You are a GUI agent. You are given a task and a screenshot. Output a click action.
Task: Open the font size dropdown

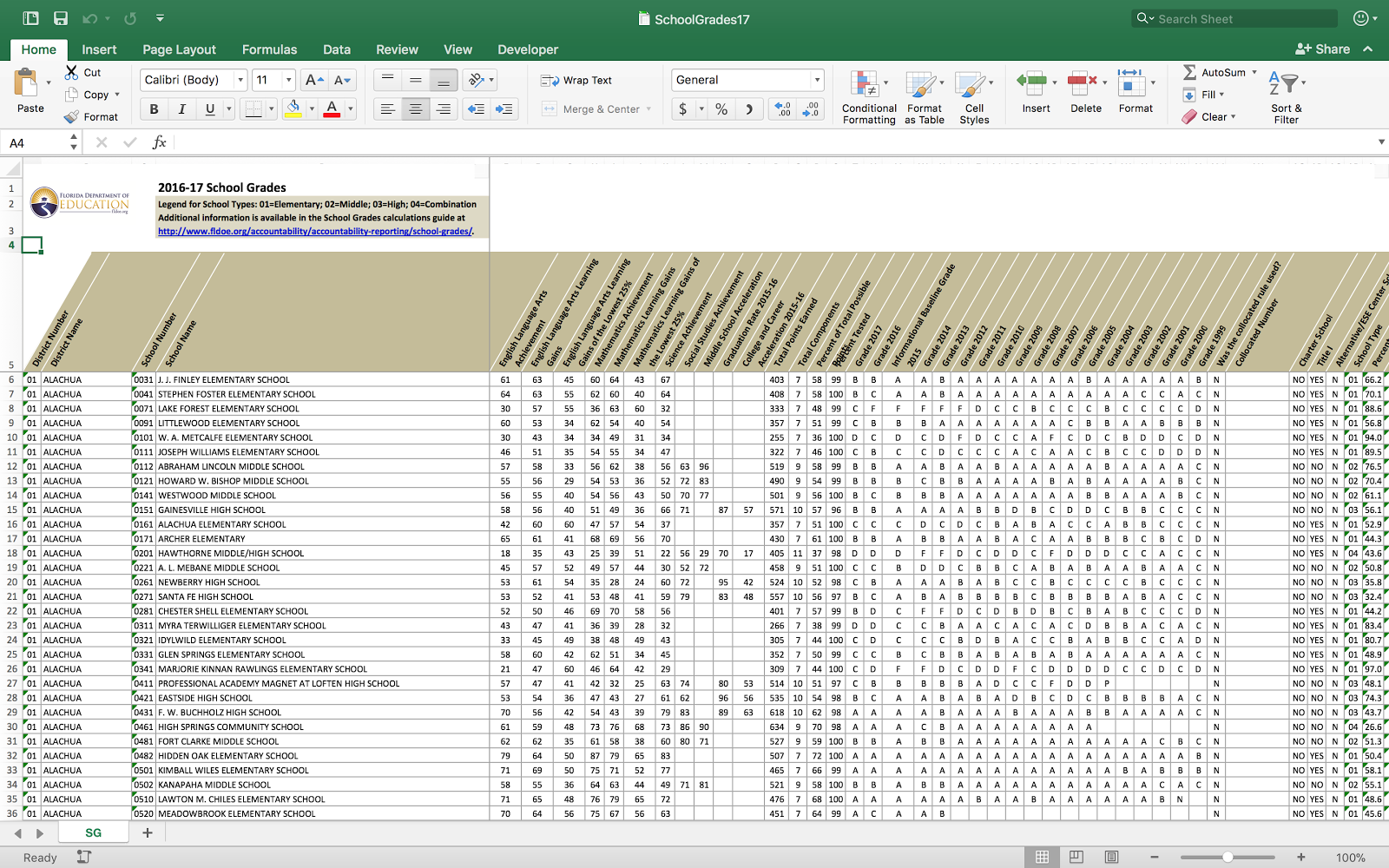289,80
